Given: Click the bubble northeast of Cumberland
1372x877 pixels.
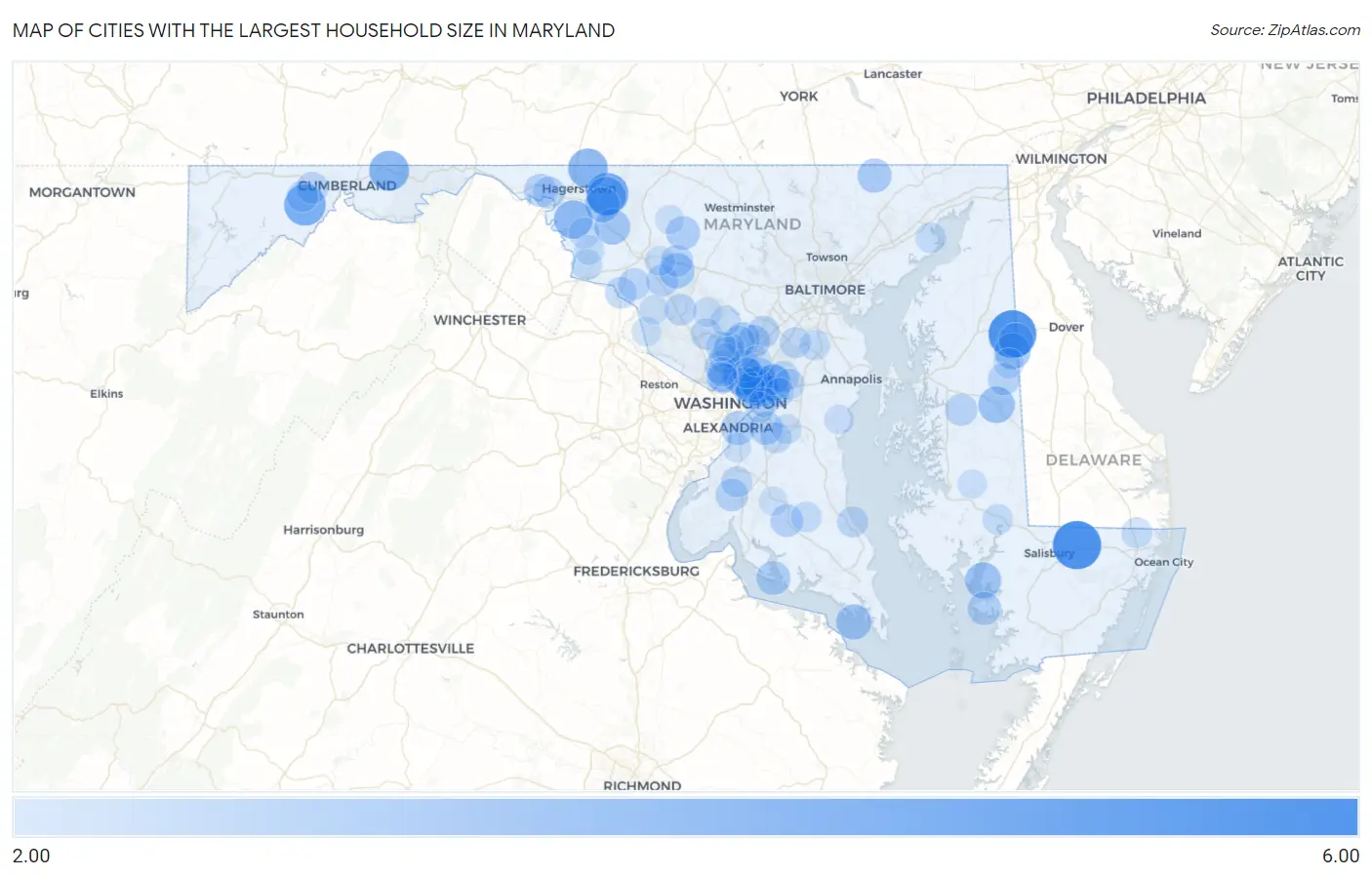Looking at the screenshot, I should coord(388,171).
